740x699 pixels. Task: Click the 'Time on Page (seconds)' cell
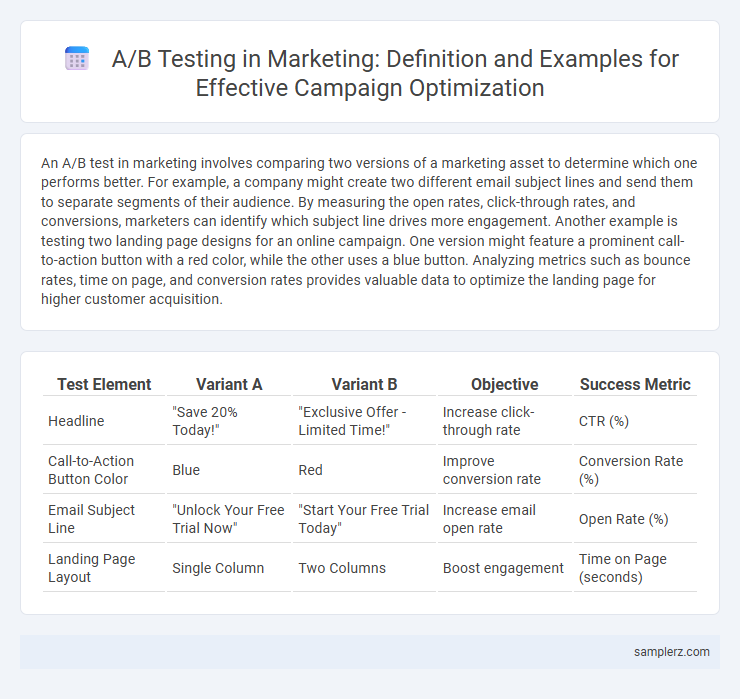click(635, 568)
